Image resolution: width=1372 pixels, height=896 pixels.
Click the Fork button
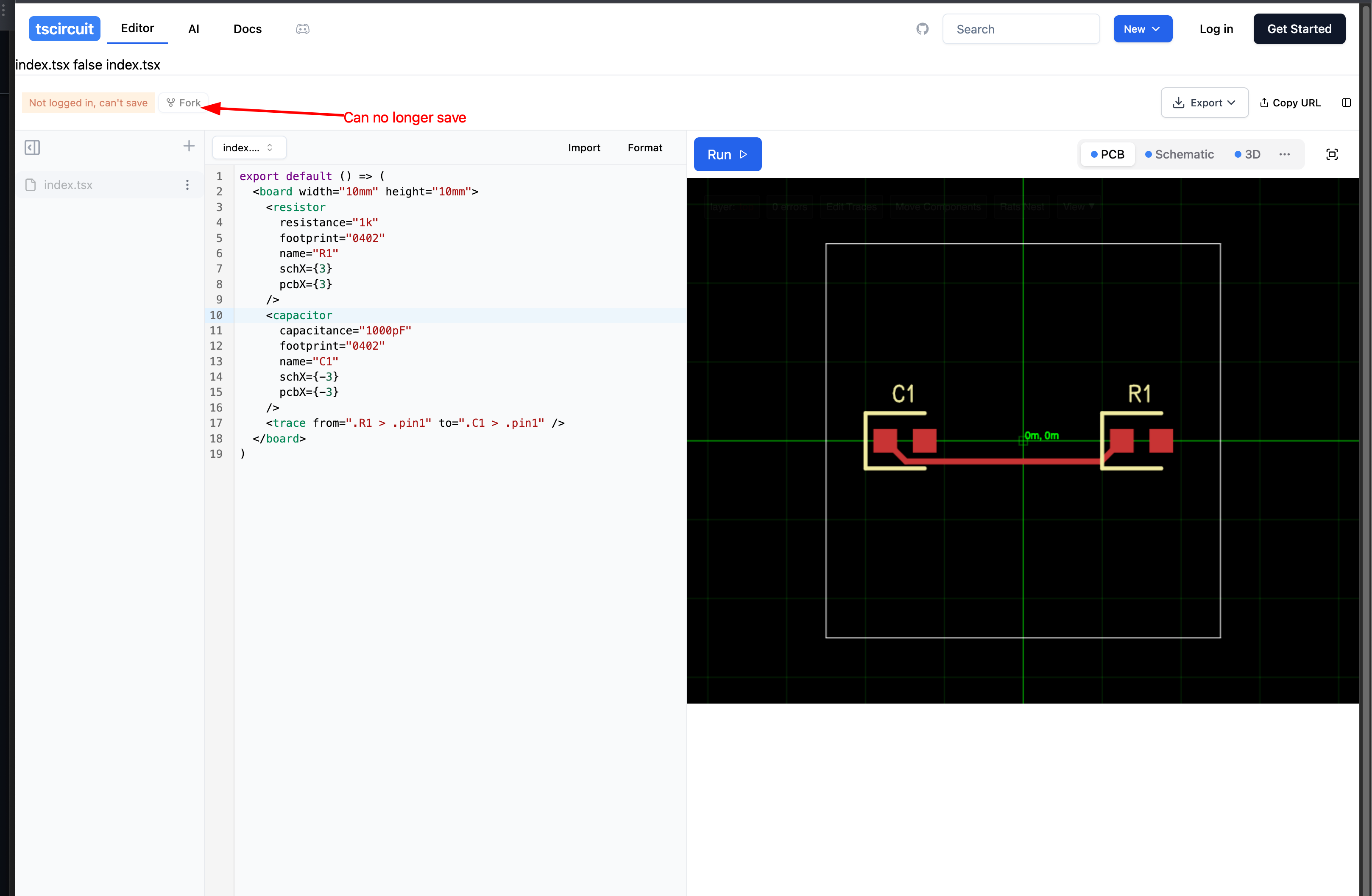point(184,103)
